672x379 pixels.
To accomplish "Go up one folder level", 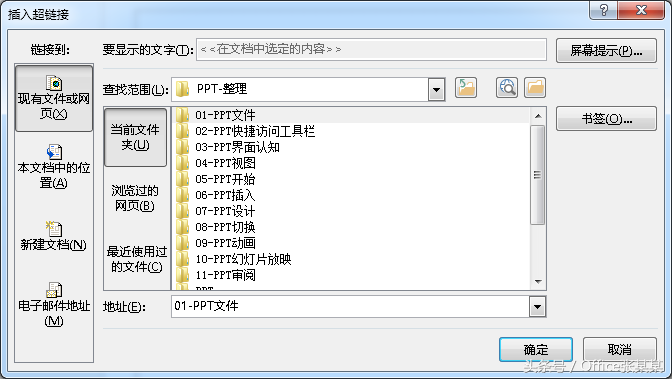I will click(466, 88).
